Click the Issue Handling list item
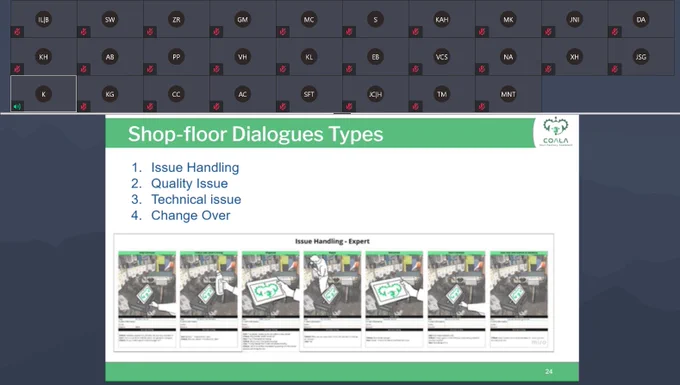Viewport: 680px width, 385px height. [x=195, y=167]
